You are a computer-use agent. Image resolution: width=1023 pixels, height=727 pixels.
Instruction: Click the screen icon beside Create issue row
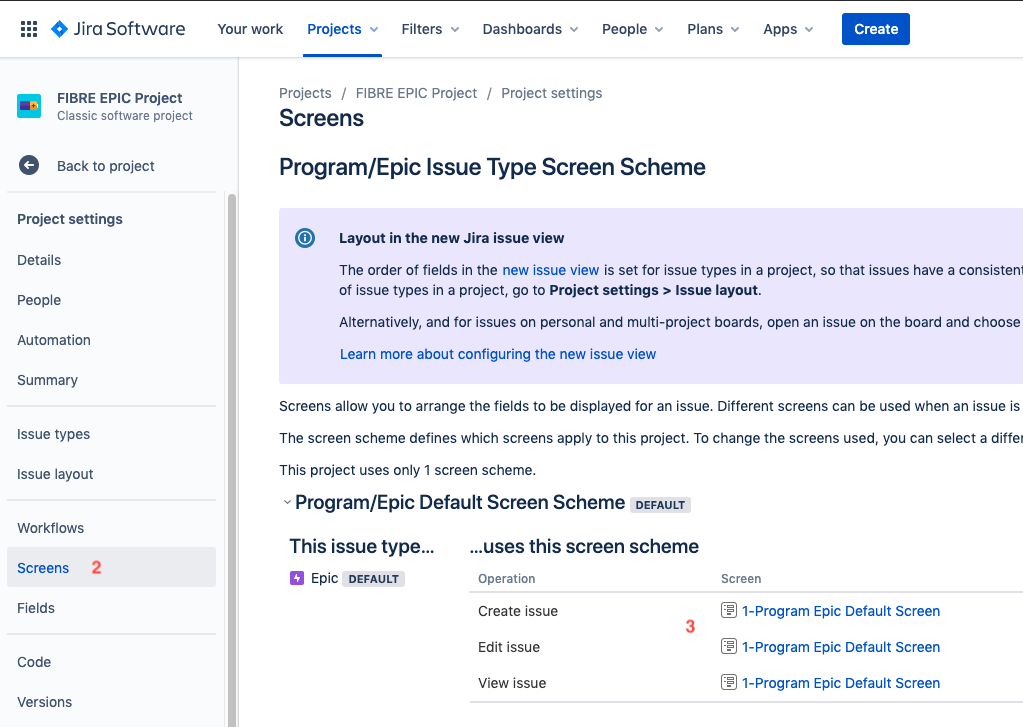click(729, 610)
